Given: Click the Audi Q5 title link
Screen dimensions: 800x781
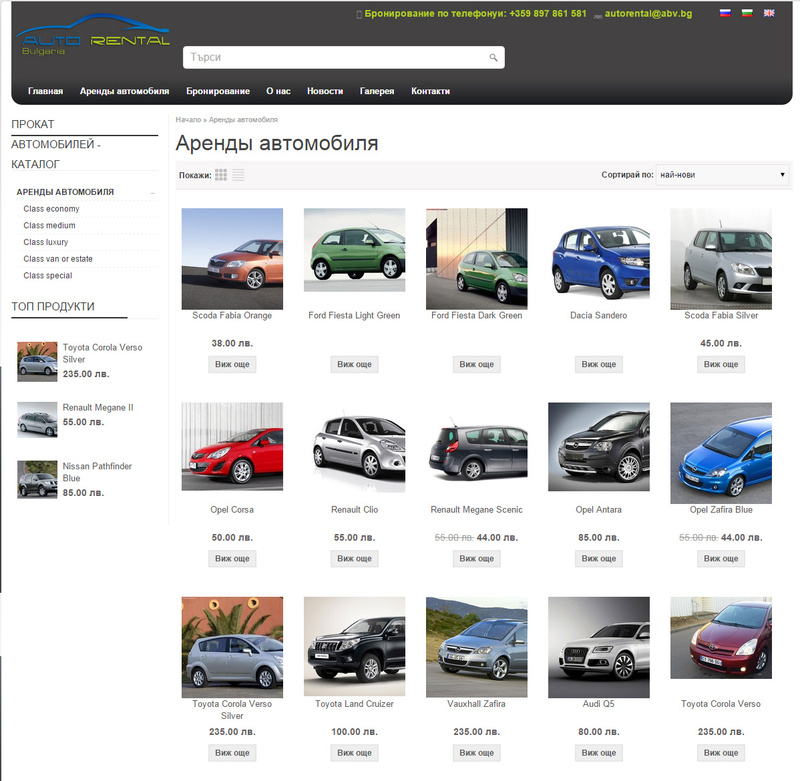Looking at the screenshot, I should pos(599,704).
